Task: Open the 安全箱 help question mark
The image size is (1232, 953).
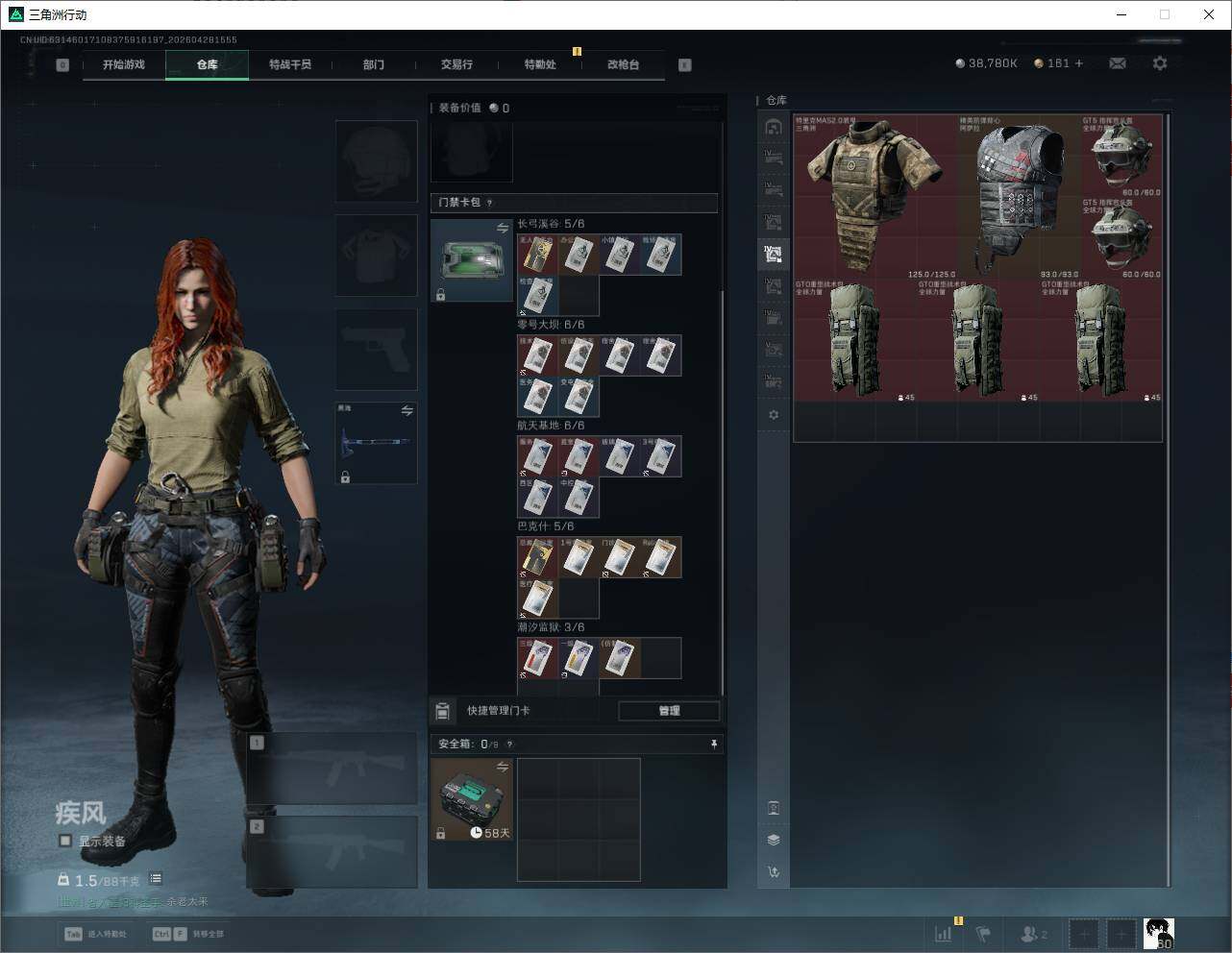Action: point(509,744)
